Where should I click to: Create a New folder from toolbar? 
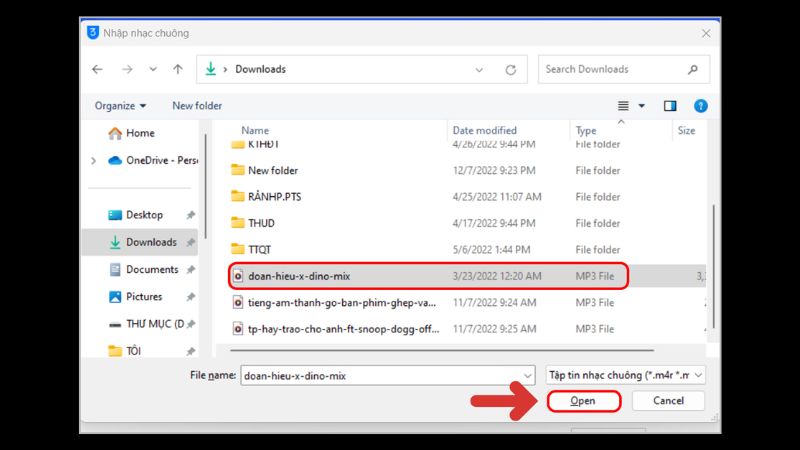click(x=197, y=105)
